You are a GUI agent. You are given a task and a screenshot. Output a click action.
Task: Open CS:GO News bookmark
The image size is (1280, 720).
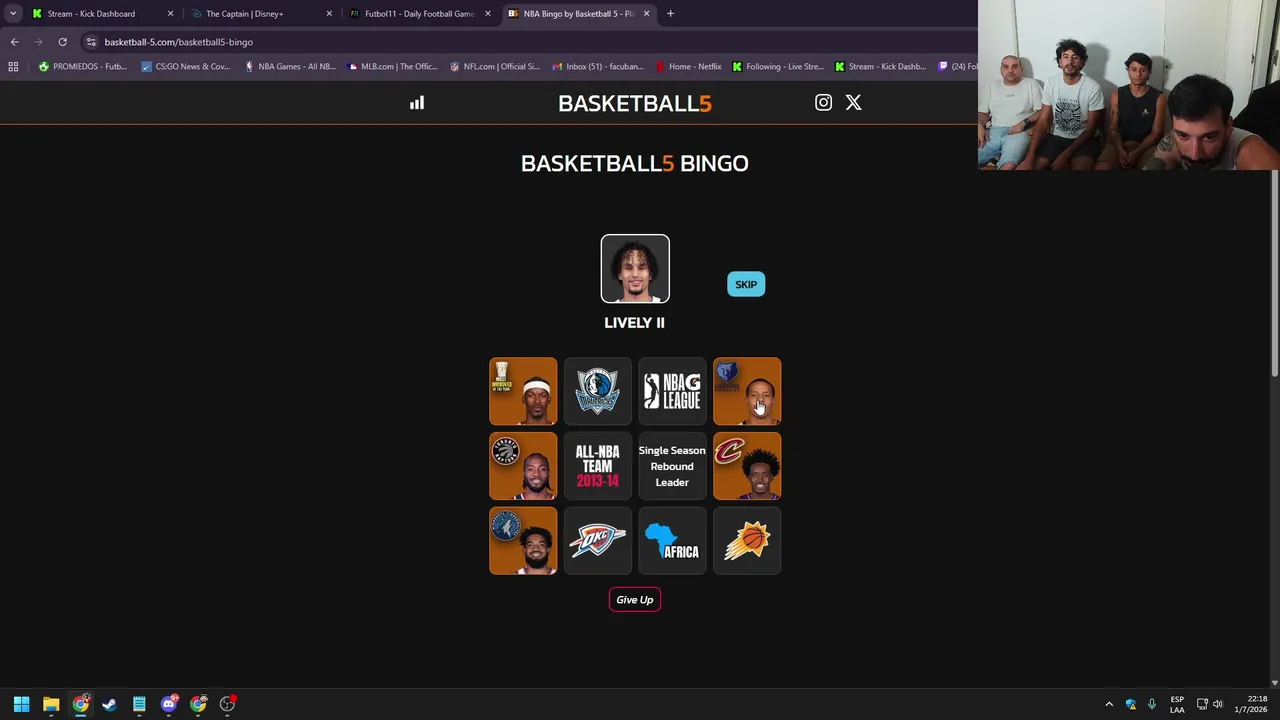(186, 67)
